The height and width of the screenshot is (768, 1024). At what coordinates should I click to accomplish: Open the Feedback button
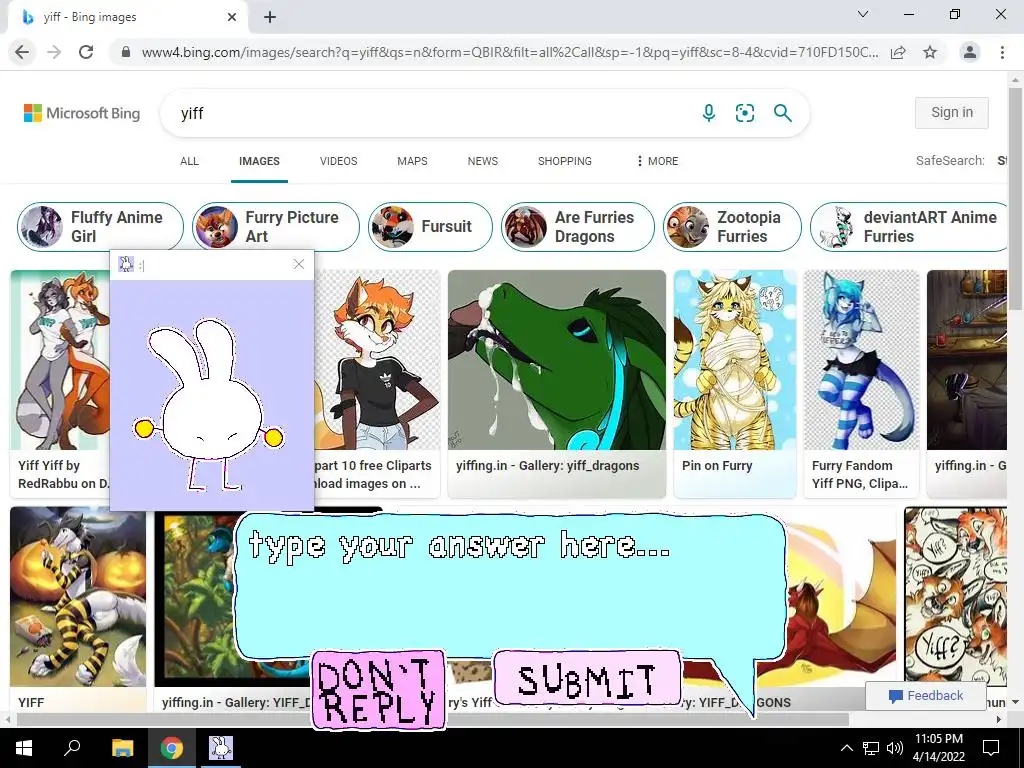click(x=925, y=696)
